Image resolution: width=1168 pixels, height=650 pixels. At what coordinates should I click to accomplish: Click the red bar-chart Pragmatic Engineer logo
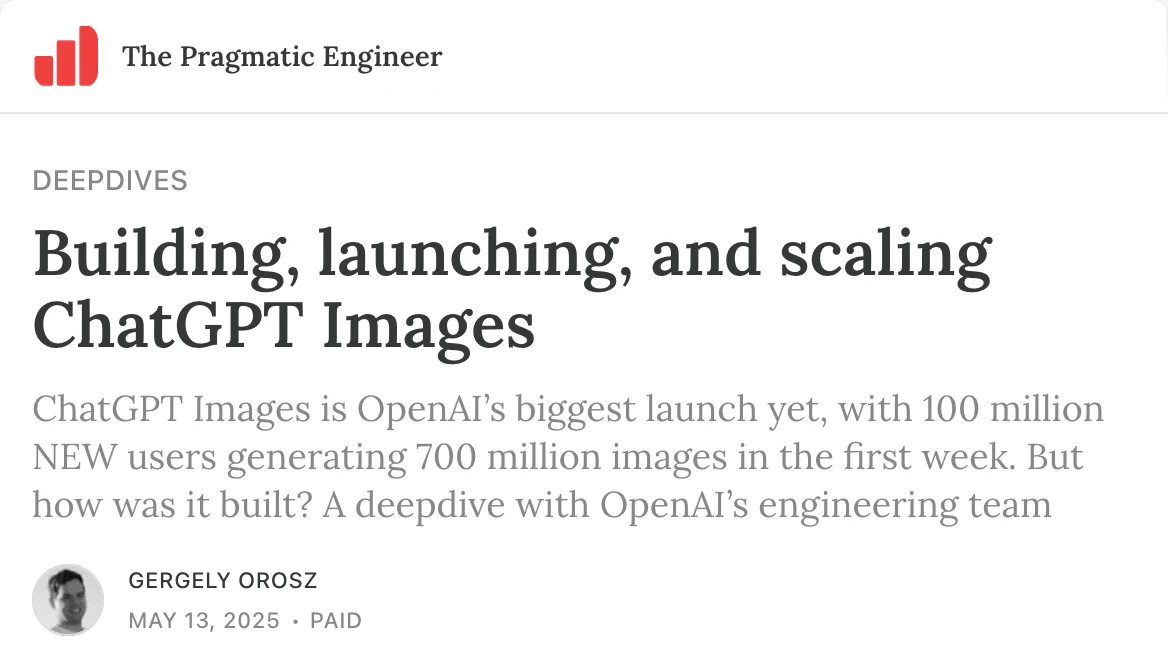(x=66, y=56)
